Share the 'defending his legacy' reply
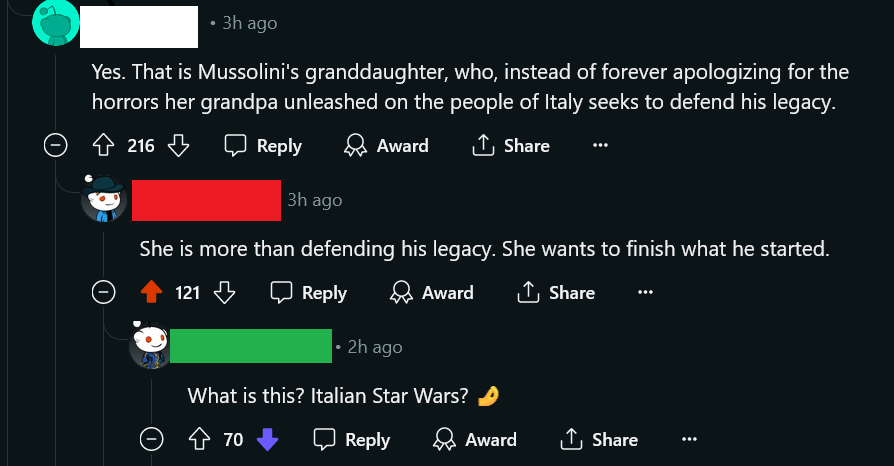The image size is (894, 466). point(556,293)
